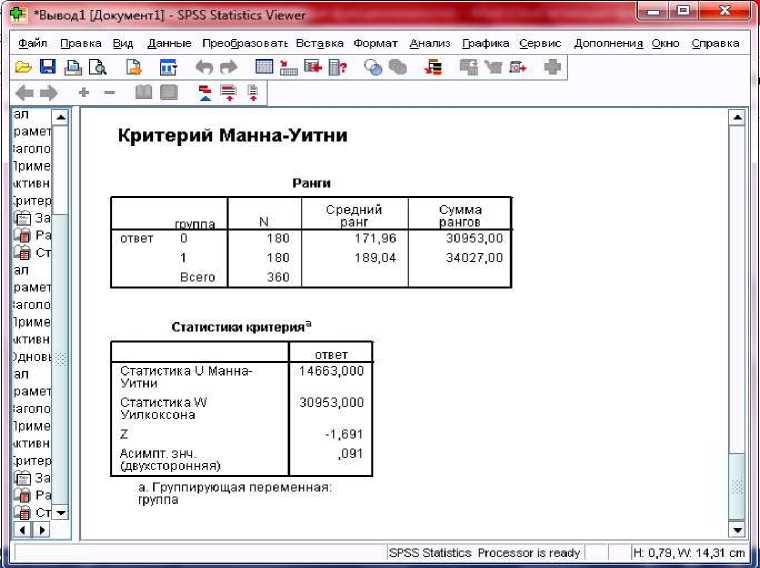Click the mean rank value 189,04
Image resolution: width=760 pixels, height=568 pixels.
tap(375, 258)
